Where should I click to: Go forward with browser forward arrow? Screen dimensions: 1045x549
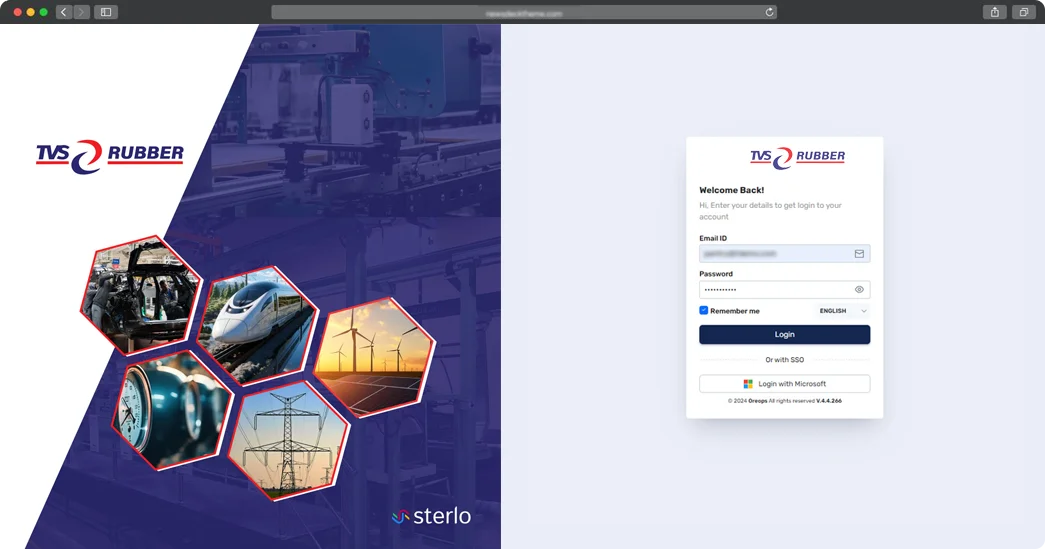(80, 12)
